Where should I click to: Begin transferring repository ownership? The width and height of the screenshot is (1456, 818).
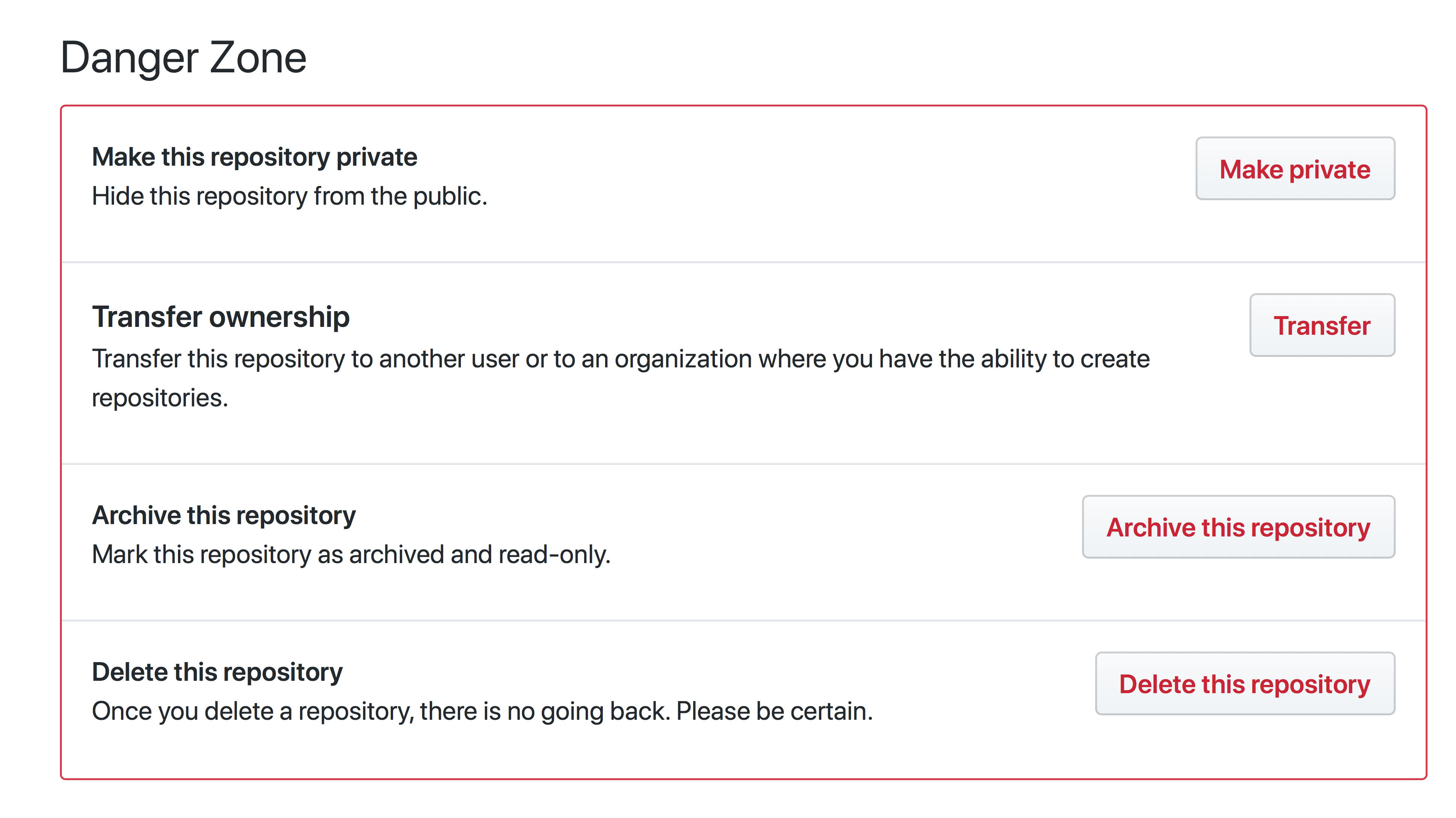click(1322, 325)
